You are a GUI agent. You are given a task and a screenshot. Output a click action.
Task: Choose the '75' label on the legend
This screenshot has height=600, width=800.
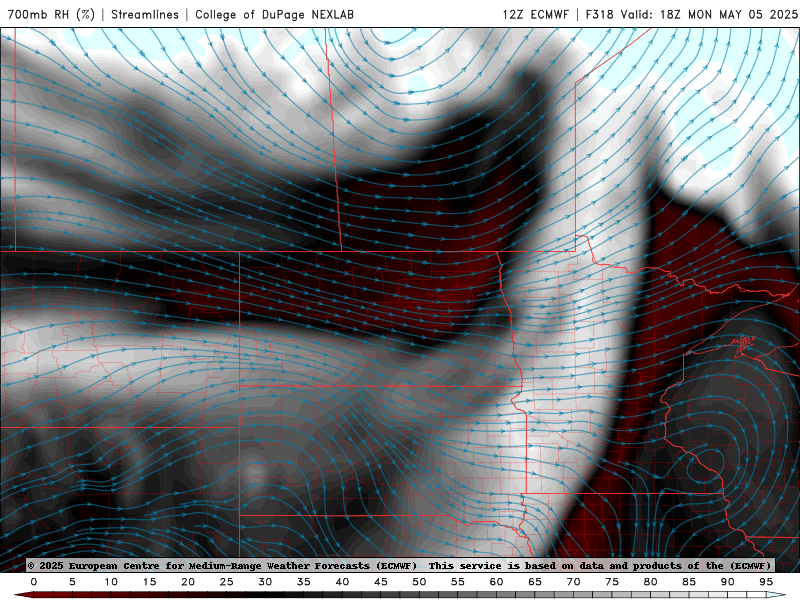[612, 582]
